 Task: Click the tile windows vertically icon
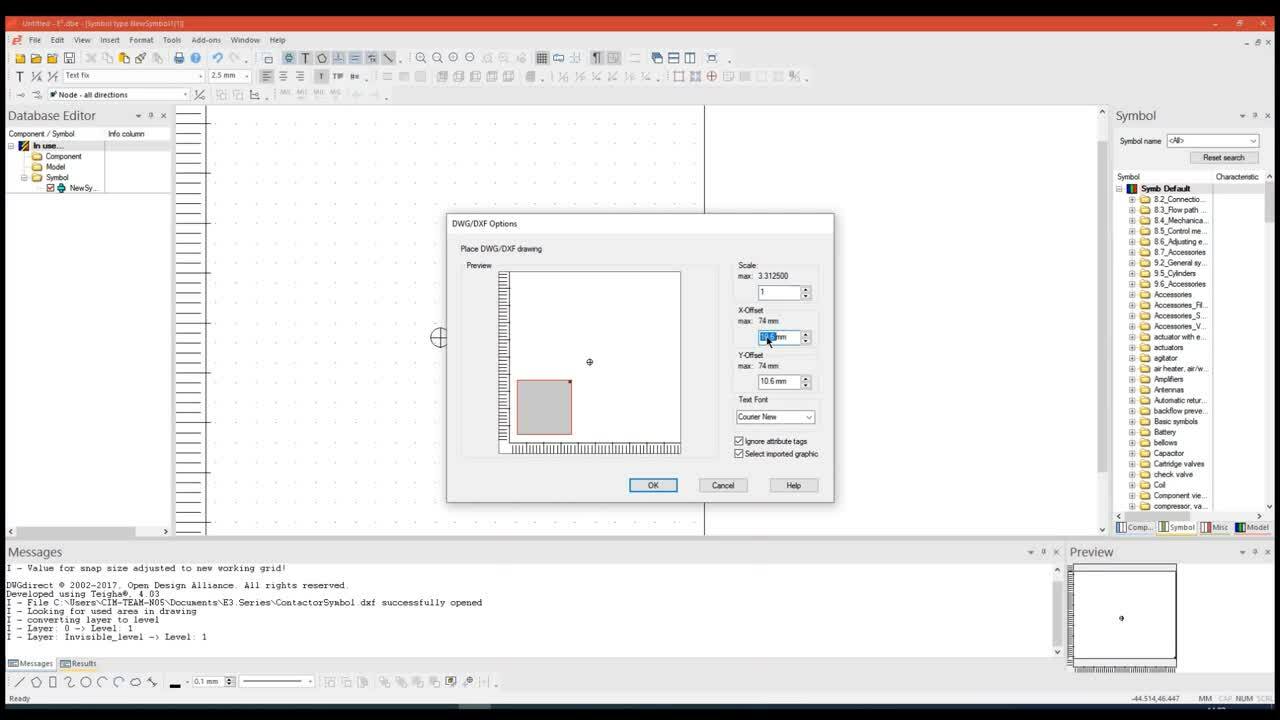tap(690, 58)
